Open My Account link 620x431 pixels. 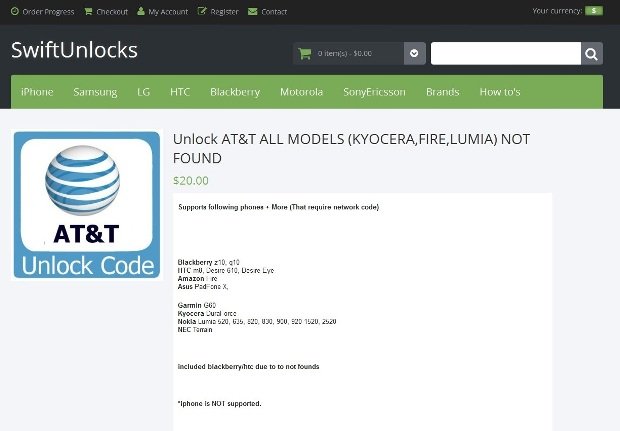coord(168,12)
